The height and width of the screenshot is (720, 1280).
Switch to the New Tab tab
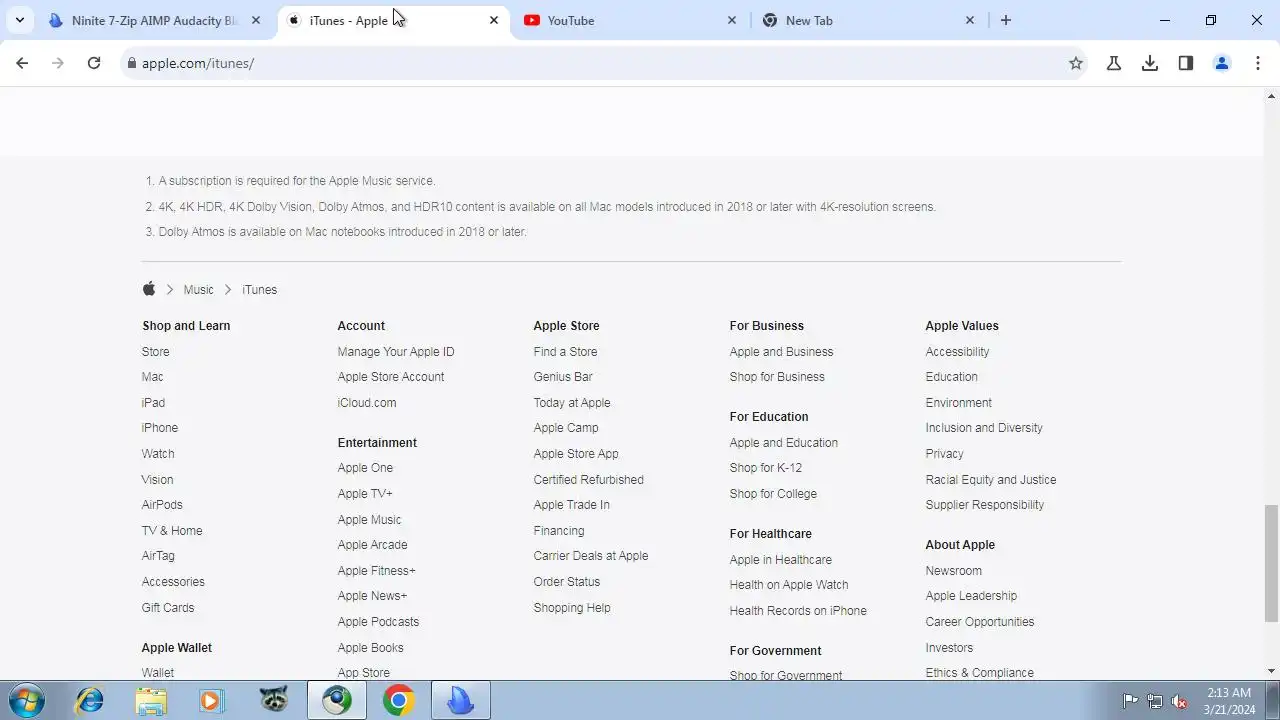point(868,20)
